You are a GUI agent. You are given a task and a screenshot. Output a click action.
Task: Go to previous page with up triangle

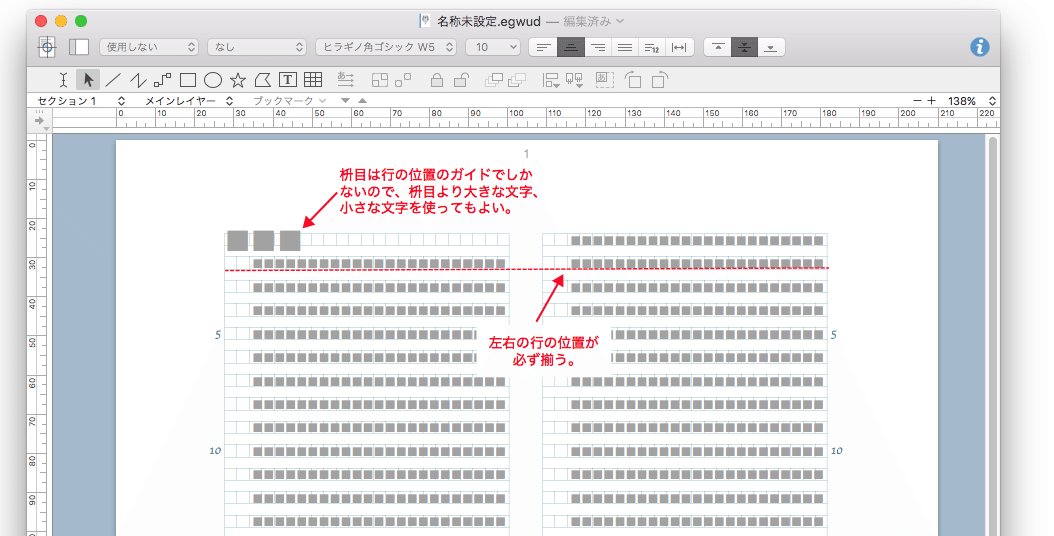point(362,101)
